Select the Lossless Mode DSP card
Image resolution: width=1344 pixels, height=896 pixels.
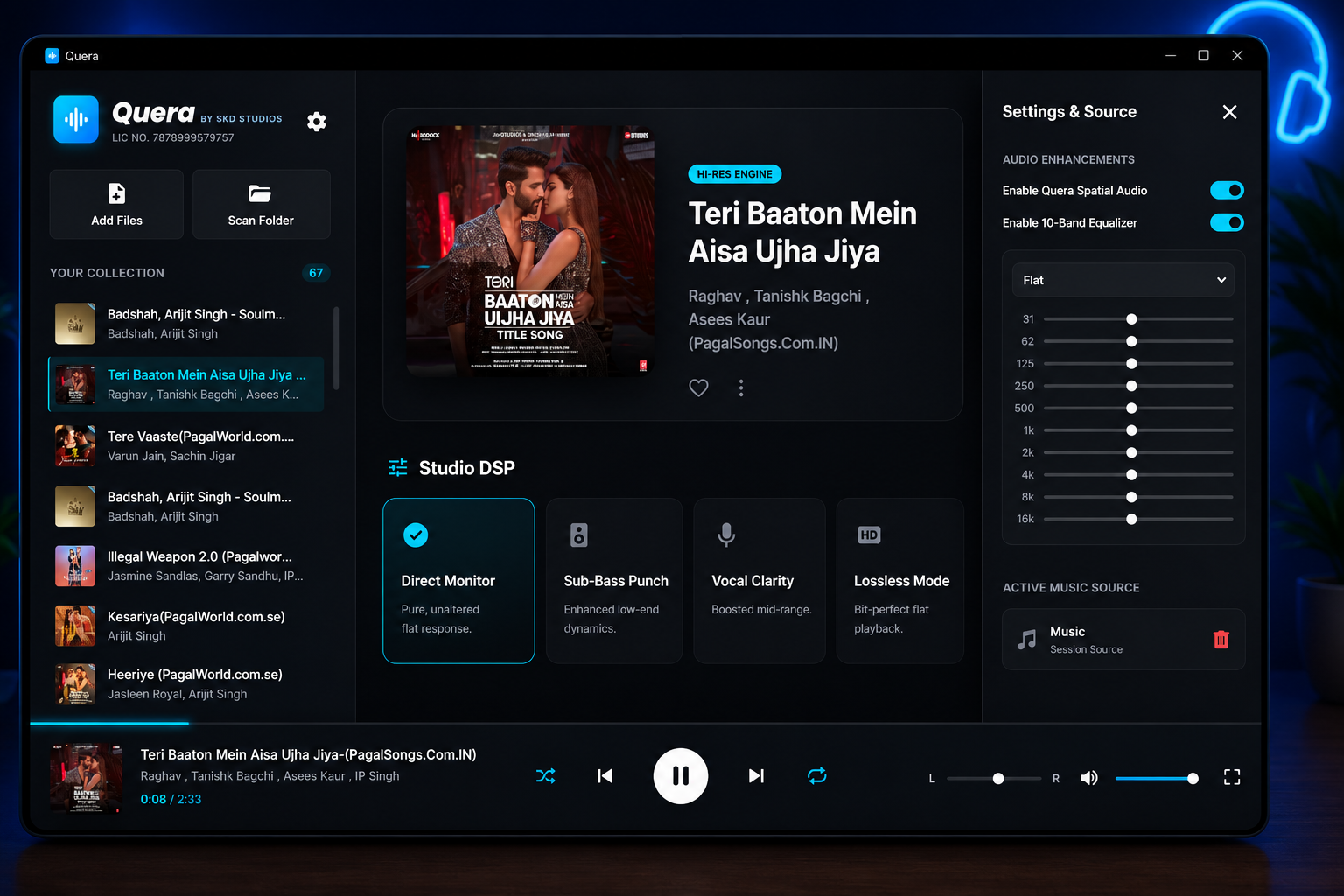[x=900, y=581]
